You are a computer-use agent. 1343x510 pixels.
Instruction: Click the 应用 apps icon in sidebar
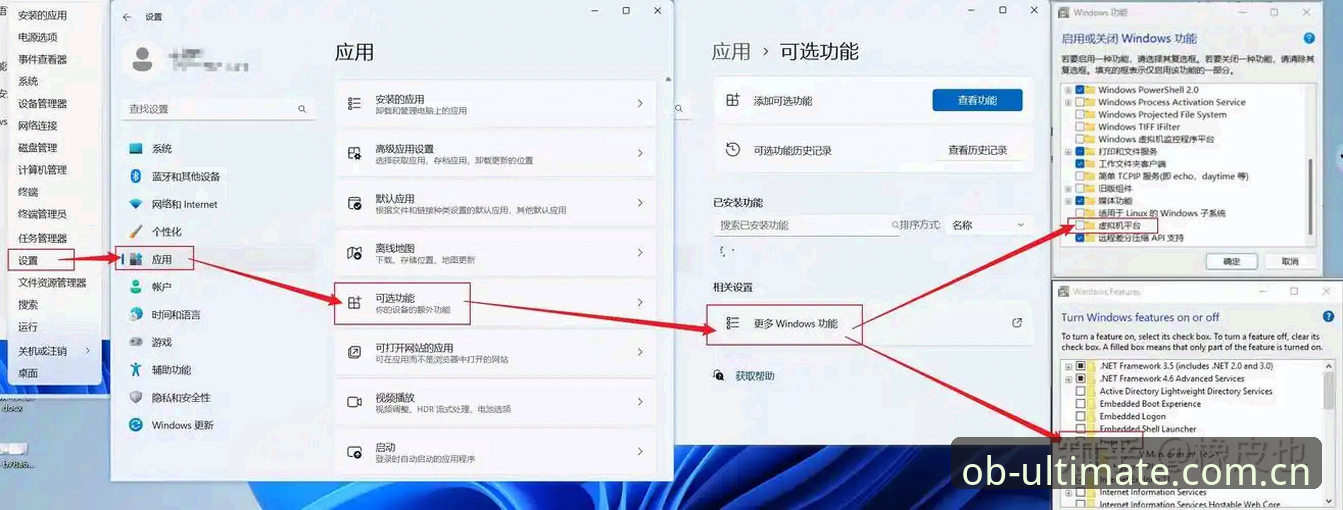(136, 259)
